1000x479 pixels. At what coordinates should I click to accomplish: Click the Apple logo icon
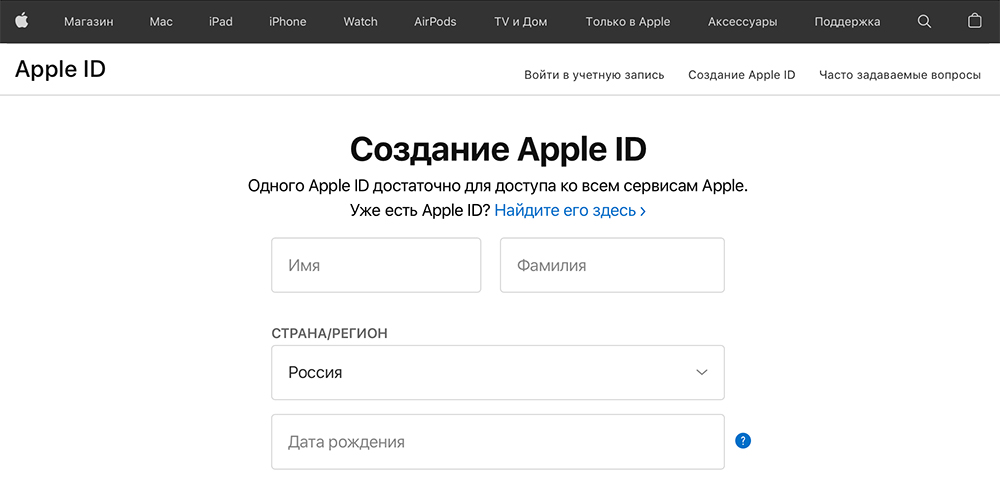(x=22, y=21)
